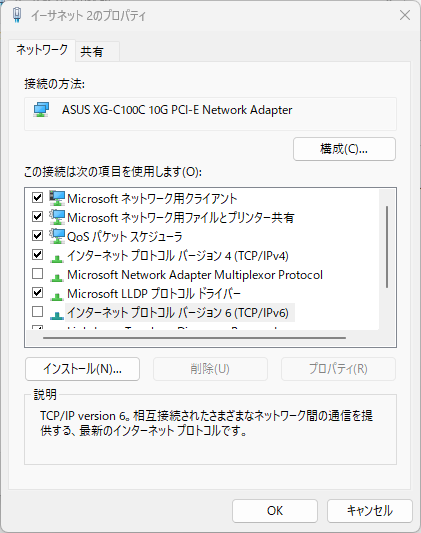Click the Multiplexor Protocol item icon
The width and height of the screenshot is (421, 533).
click(57, 278)
